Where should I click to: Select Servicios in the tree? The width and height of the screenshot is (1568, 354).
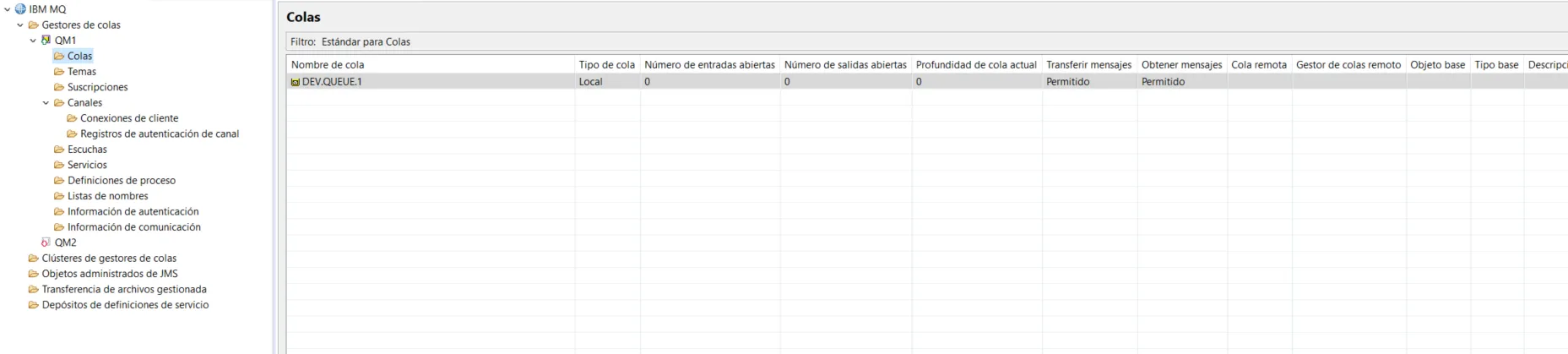click(x=87, y=165)
